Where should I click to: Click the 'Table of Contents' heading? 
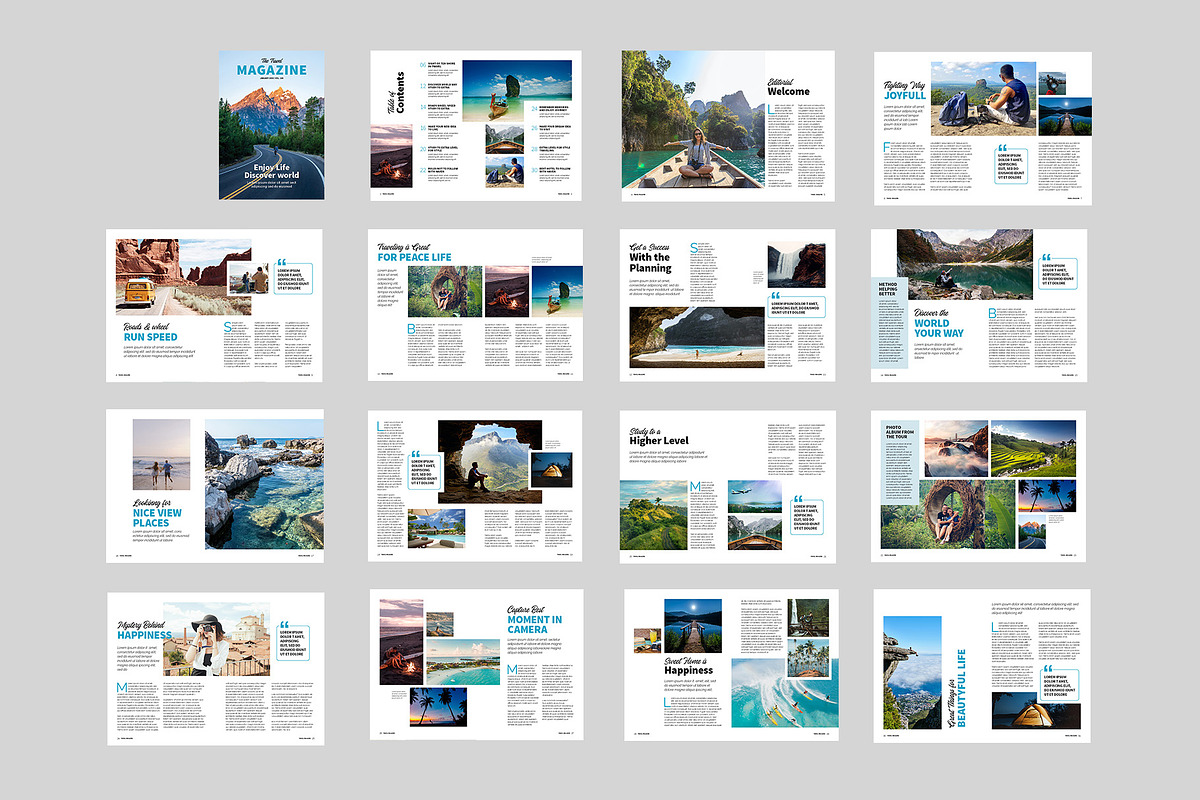pos(396,92)
